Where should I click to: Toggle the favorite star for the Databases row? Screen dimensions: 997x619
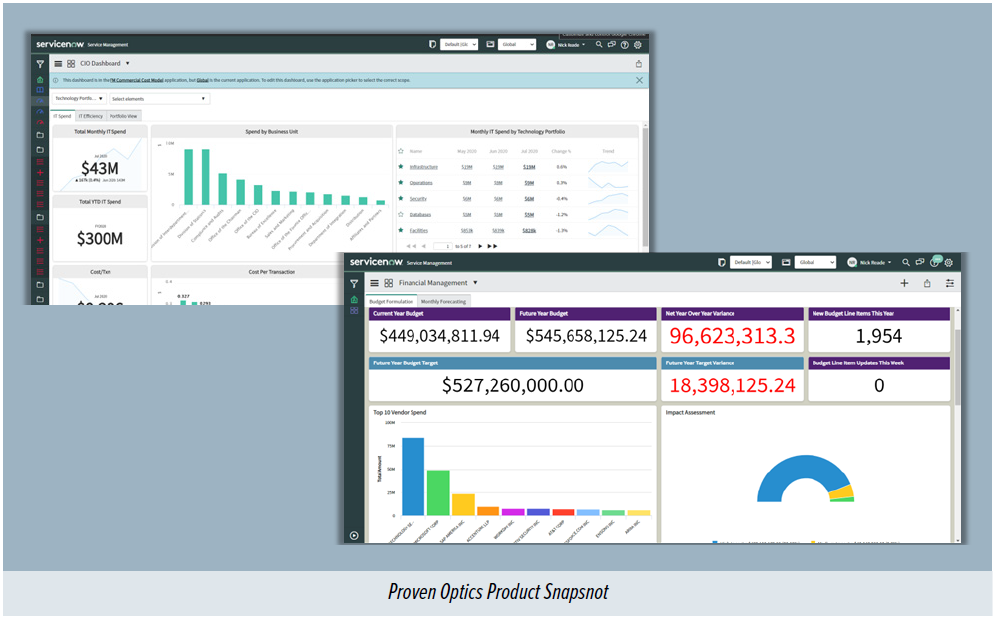click(x=401, y=214)
